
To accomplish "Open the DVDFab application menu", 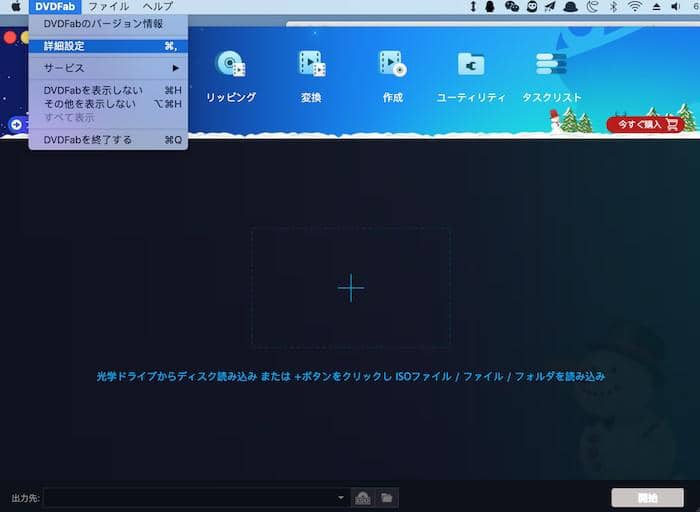I will tap(55, 6).
